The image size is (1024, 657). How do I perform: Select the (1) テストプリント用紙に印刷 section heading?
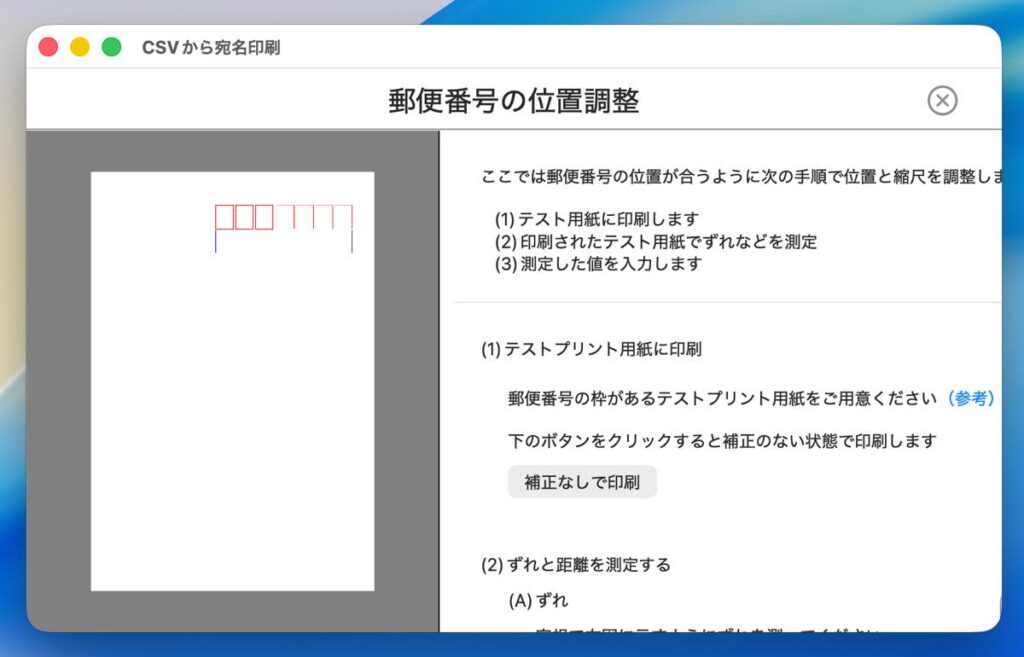[591, 349]
